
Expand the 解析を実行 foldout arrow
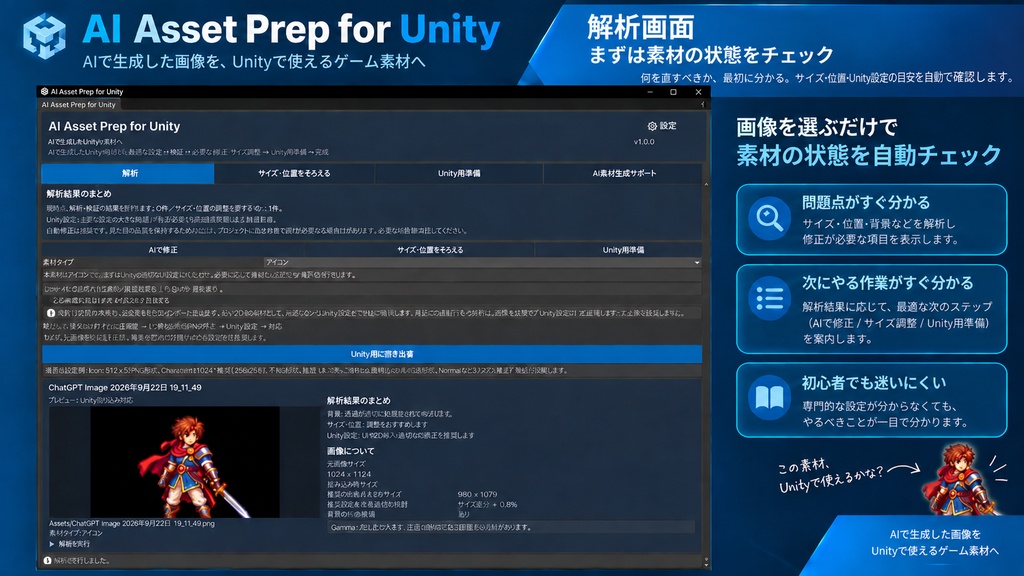click(52, 543)
